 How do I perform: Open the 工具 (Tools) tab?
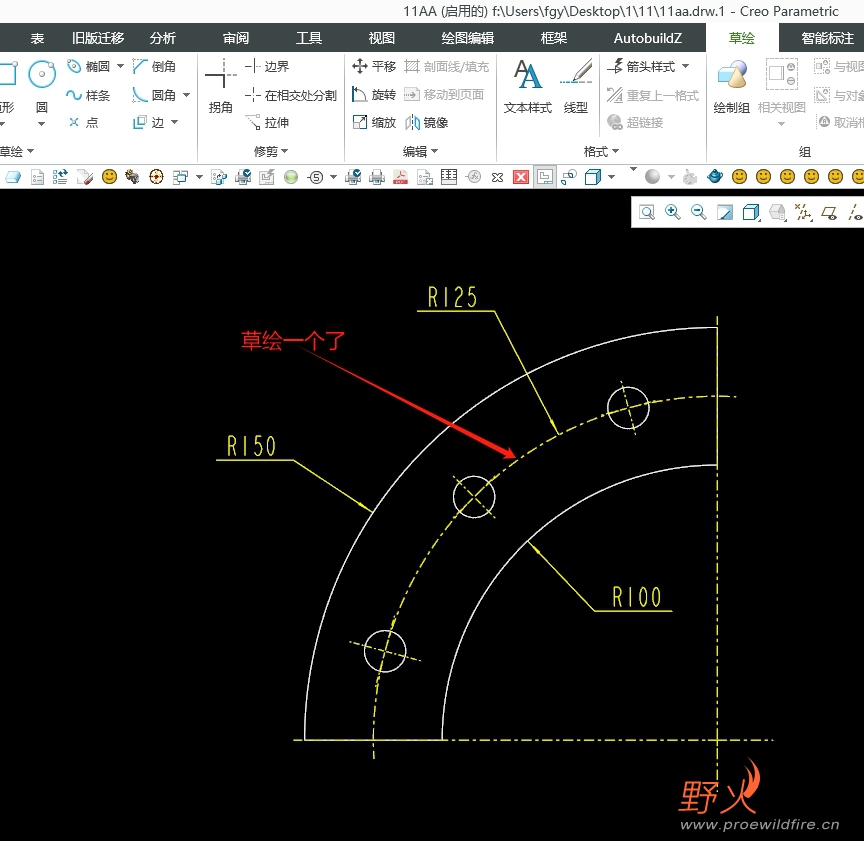[309, 38]
